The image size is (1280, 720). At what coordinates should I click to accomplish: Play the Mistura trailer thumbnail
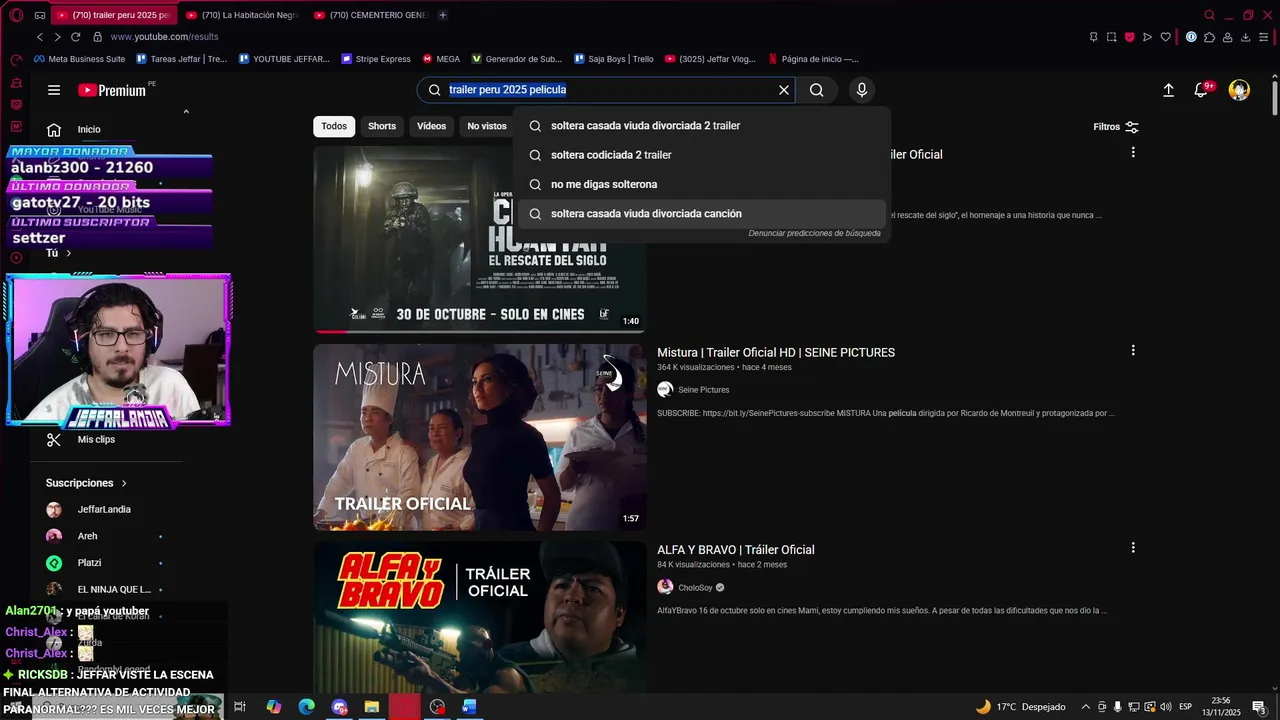480,437
